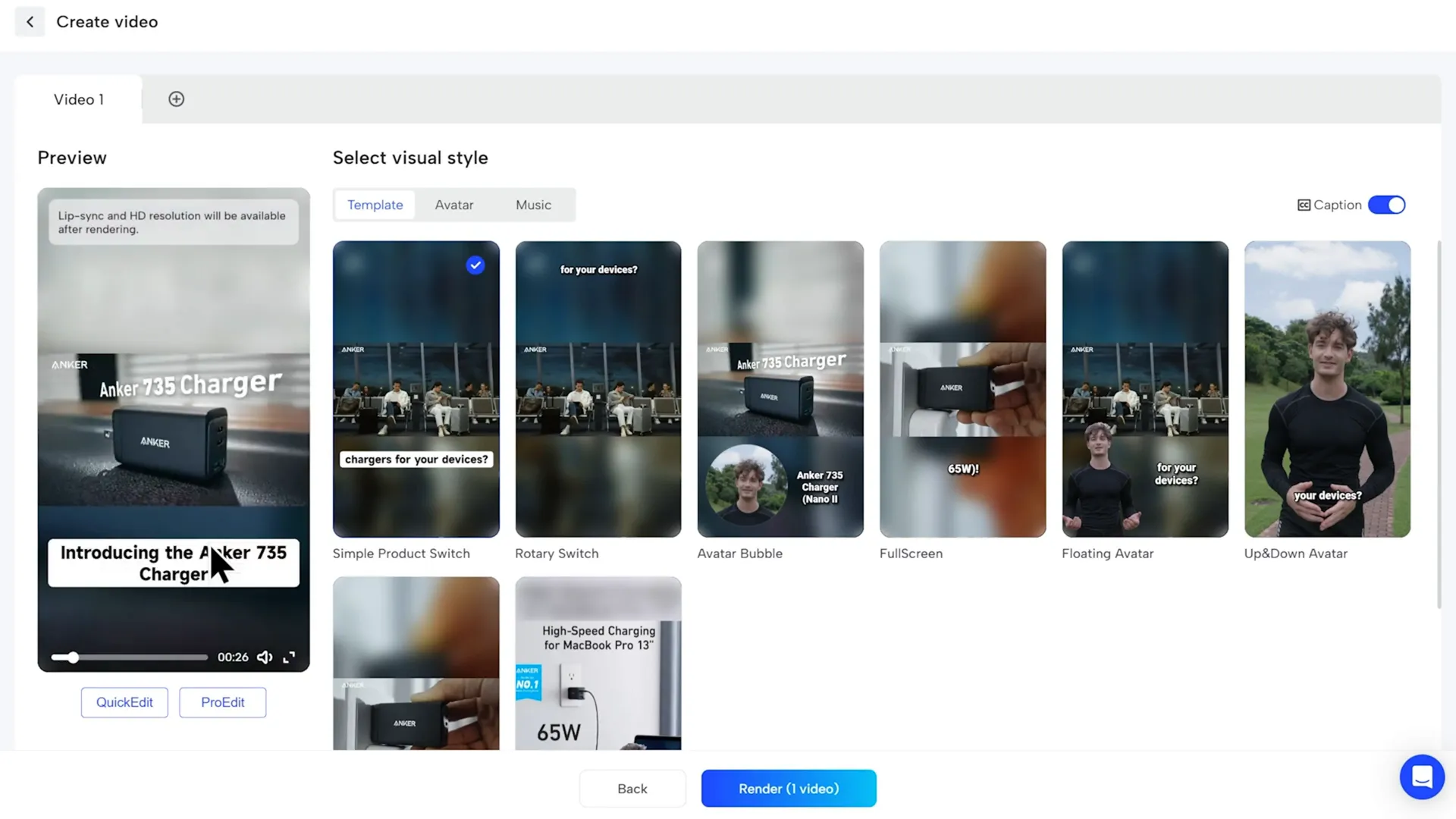Switch to the Template tab
This screenshot has width=1456, height=819.
click(375, 205)
